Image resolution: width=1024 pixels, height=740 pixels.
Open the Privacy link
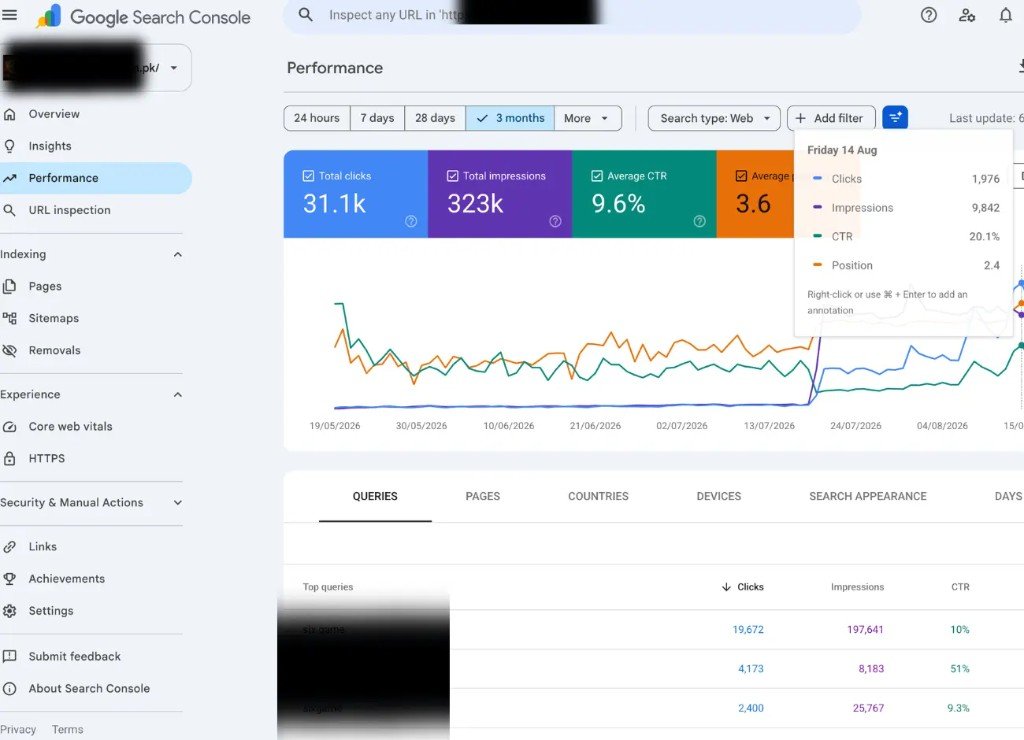(18, 730)
